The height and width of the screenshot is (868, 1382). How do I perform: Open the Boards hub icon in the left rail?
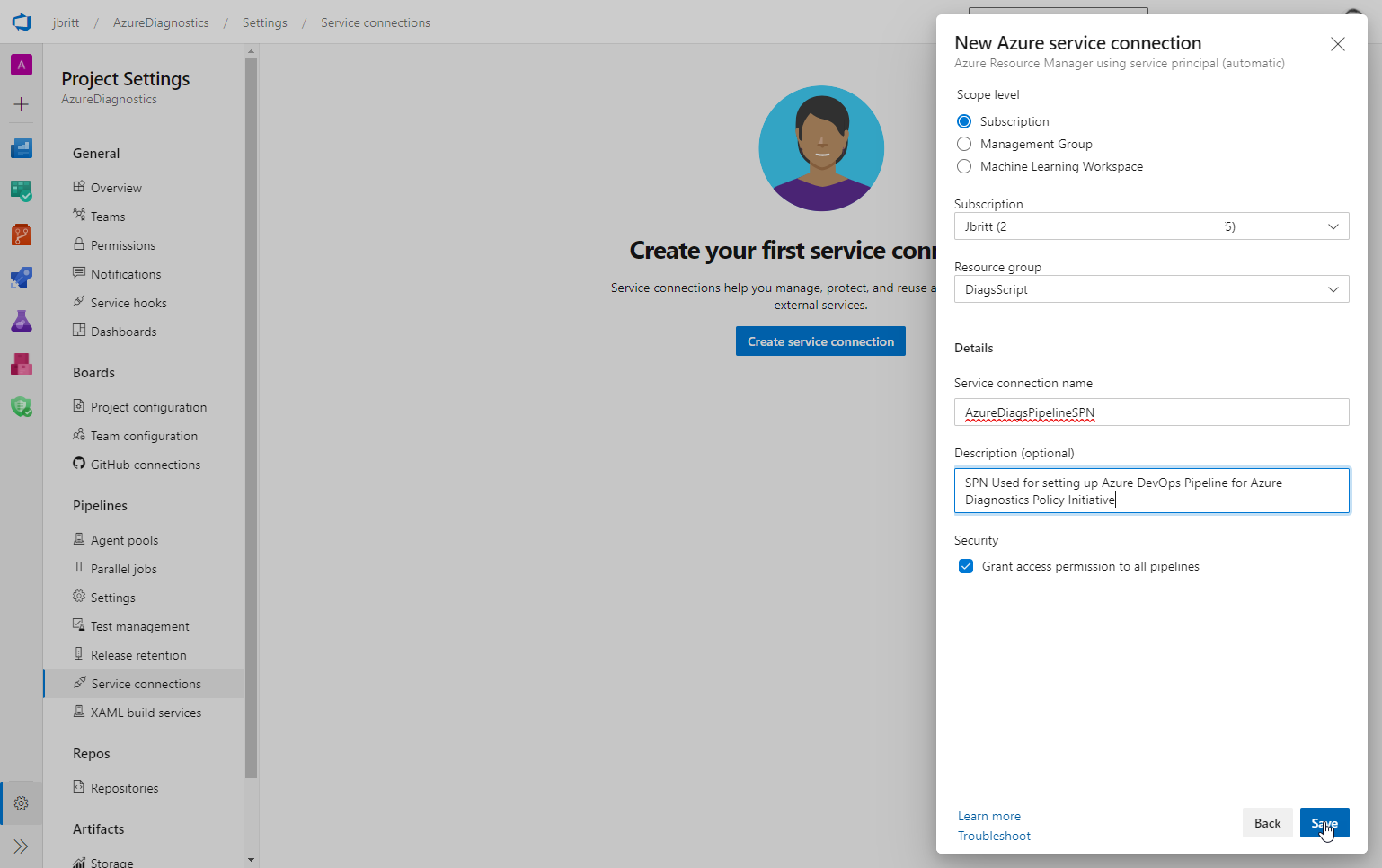coord(22,148)
